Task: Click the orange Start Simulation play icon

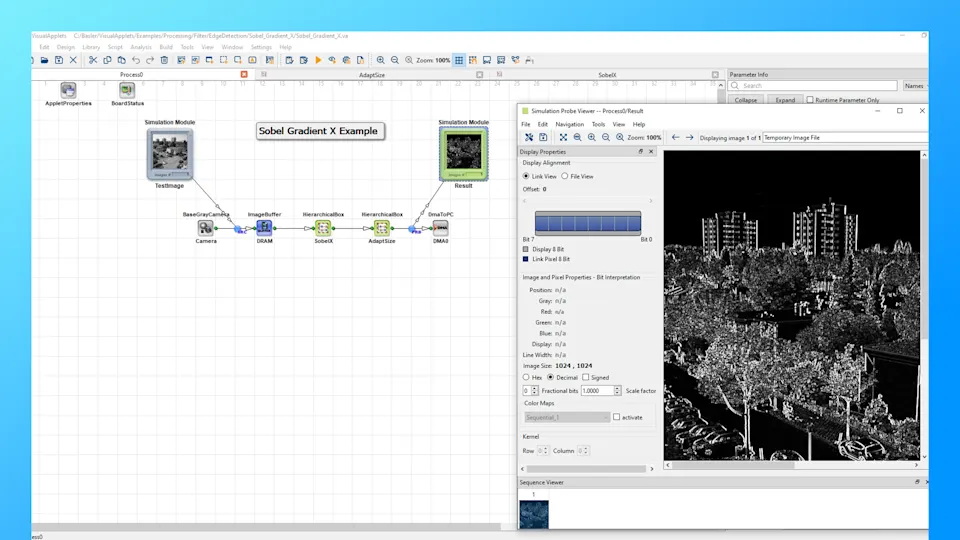Action: click(x=318, y=60)
